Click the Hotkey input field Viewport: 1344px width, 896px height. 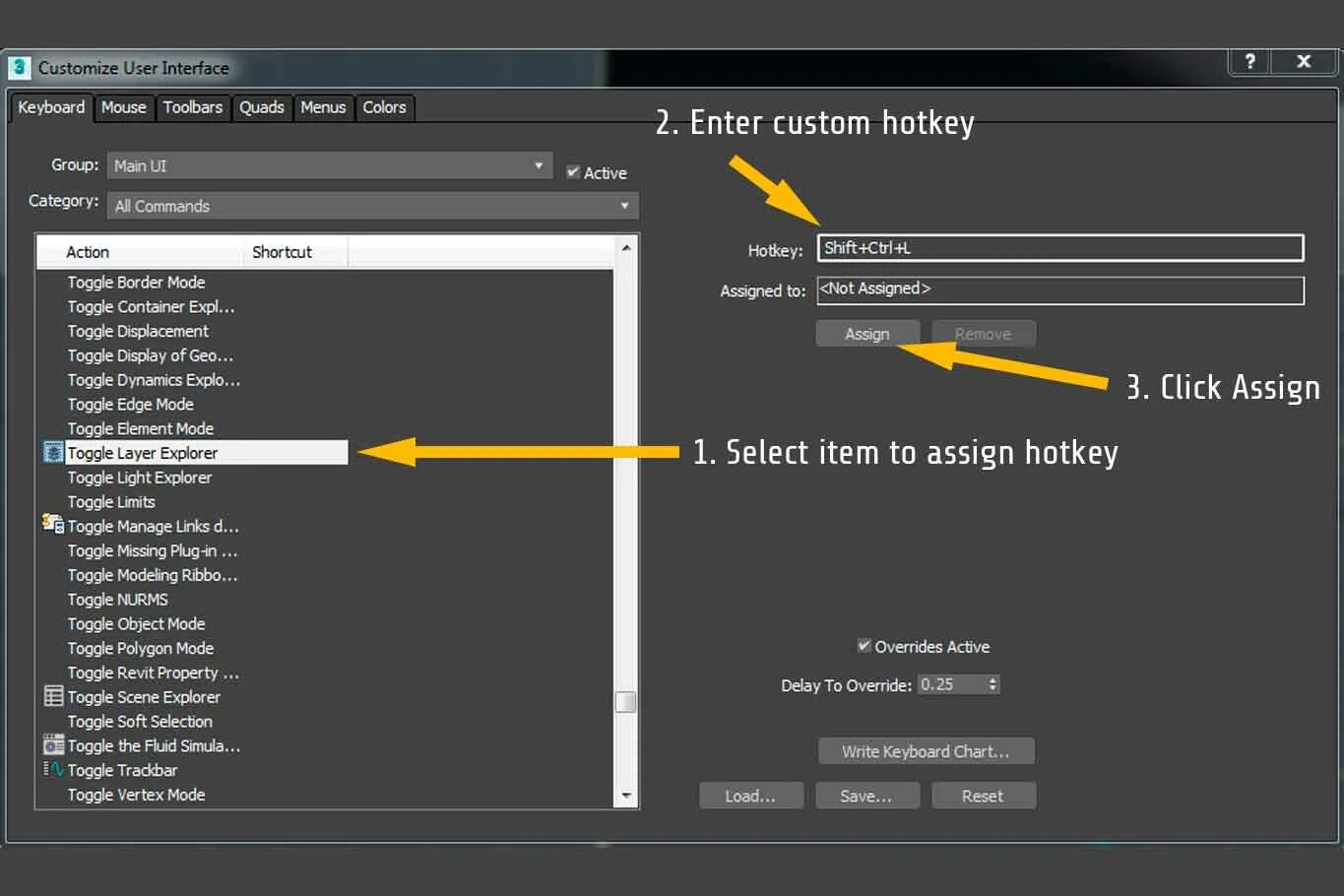pos(1060,248)
